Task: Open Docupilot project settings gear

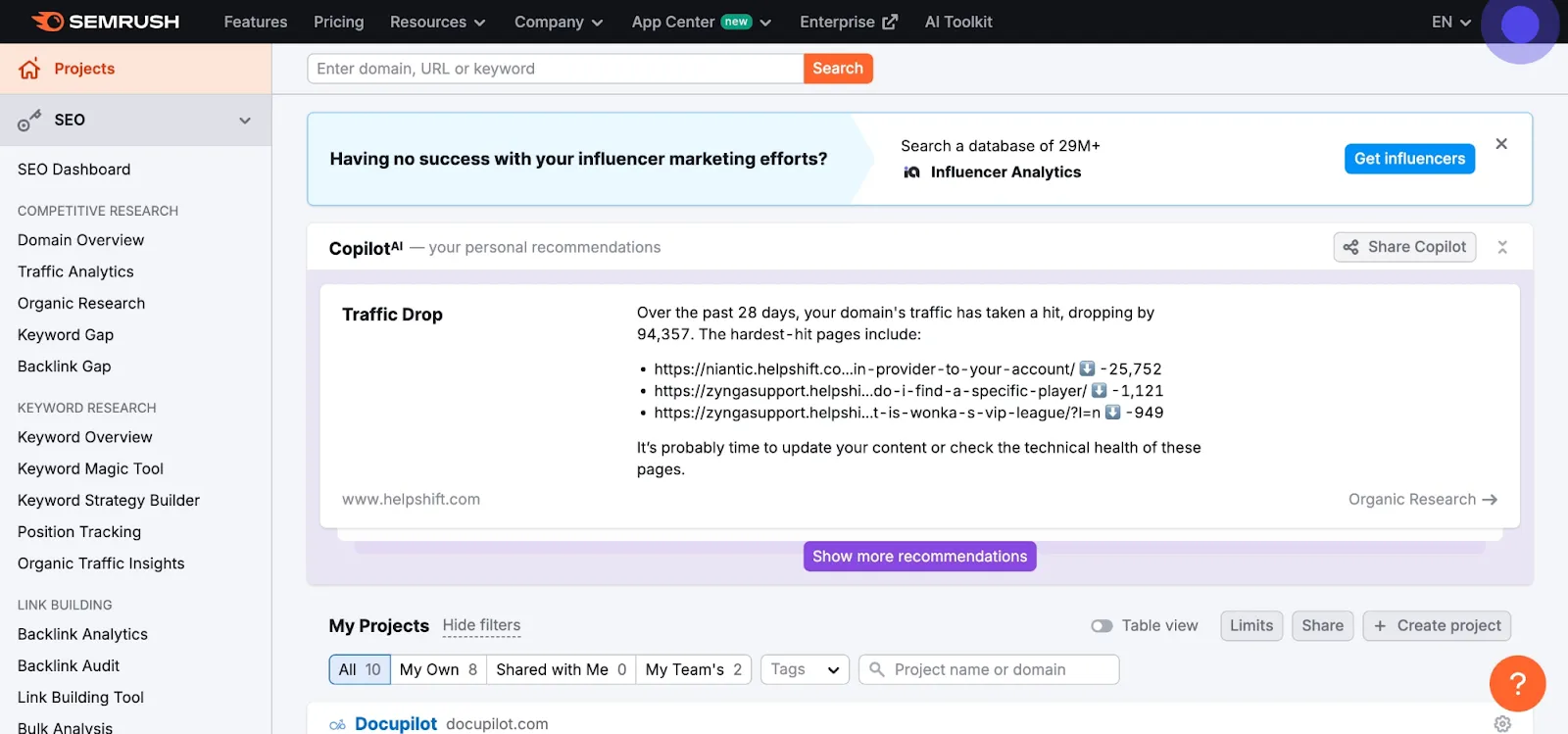Action: 1502,723
